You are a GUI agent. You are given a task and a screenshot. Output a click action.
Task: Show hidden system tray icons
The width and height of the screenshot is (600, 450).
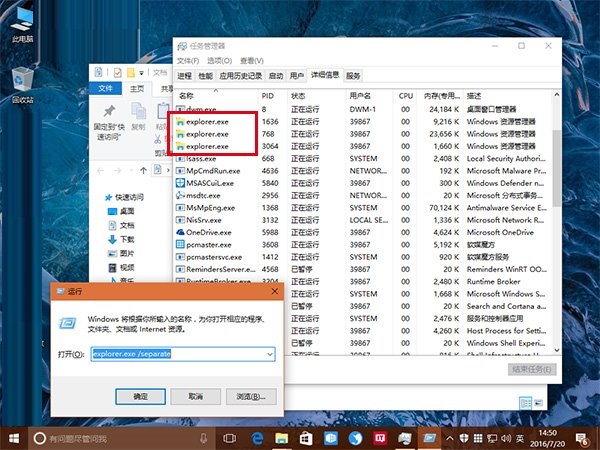pyautogui.click(x=450, y=438)
